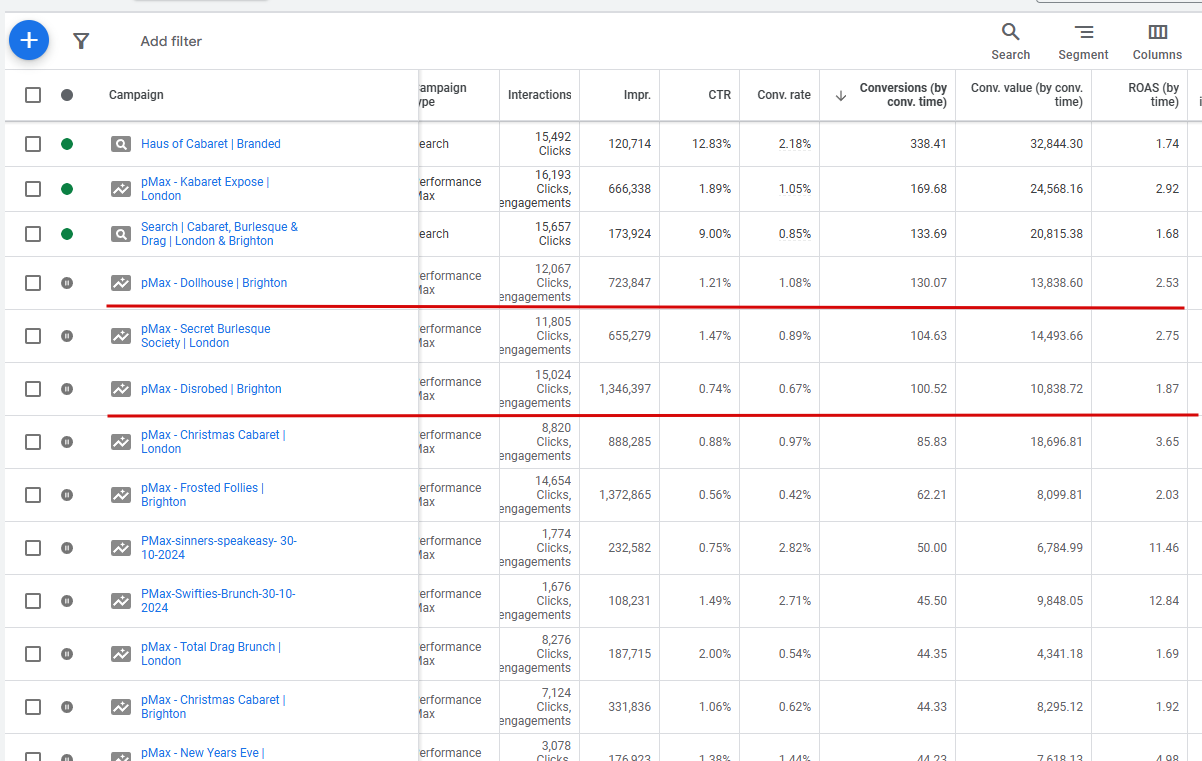This screenshot has height=761, width=1202.
Task: Open the filter funnel icon
Action: tap(81, 41)
